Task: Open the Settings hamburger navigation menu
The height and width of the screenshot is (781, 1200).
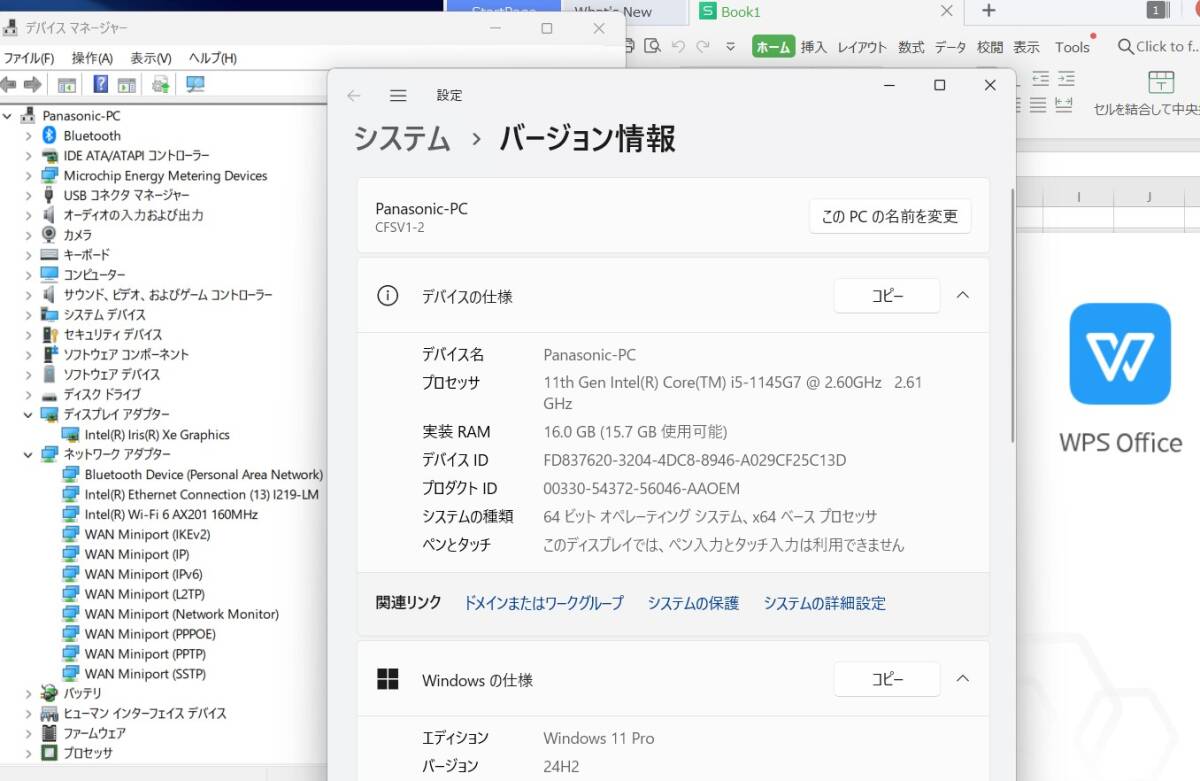Action: [x=398, y=96]
